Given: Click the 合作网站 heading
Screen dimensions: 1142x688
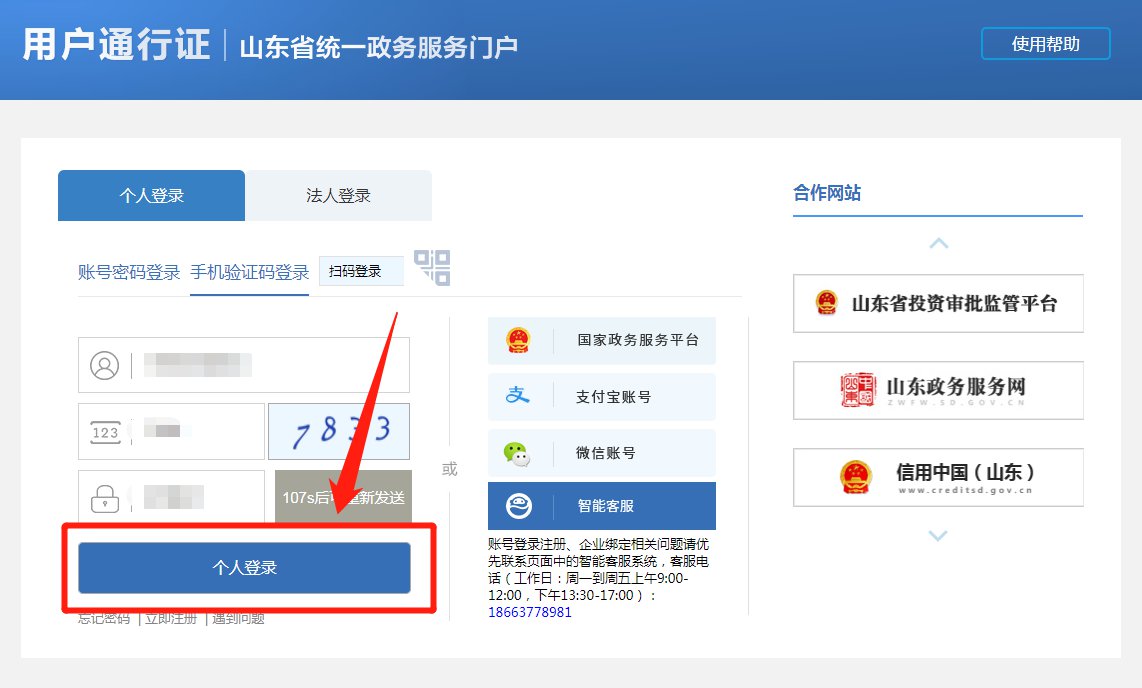Looking at the screenshot, I should (x=827, y=193).
